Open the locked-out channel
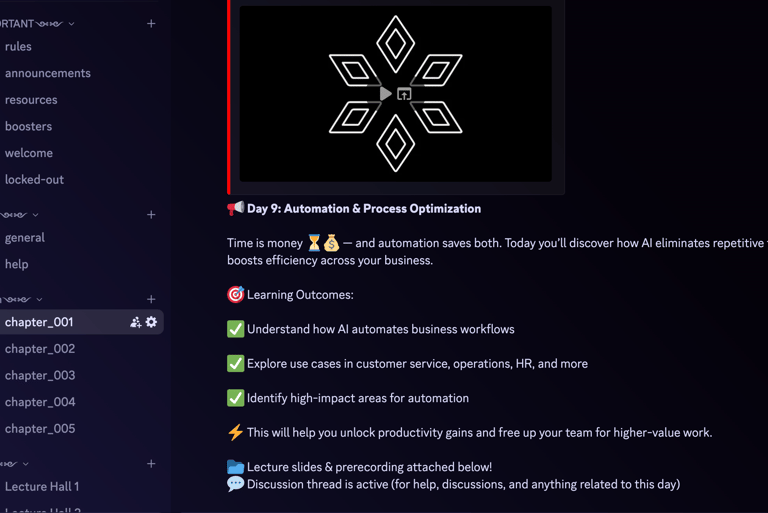The height and width of the screenshot is (513, 768). pyautogui.click(x=34, y=180)
